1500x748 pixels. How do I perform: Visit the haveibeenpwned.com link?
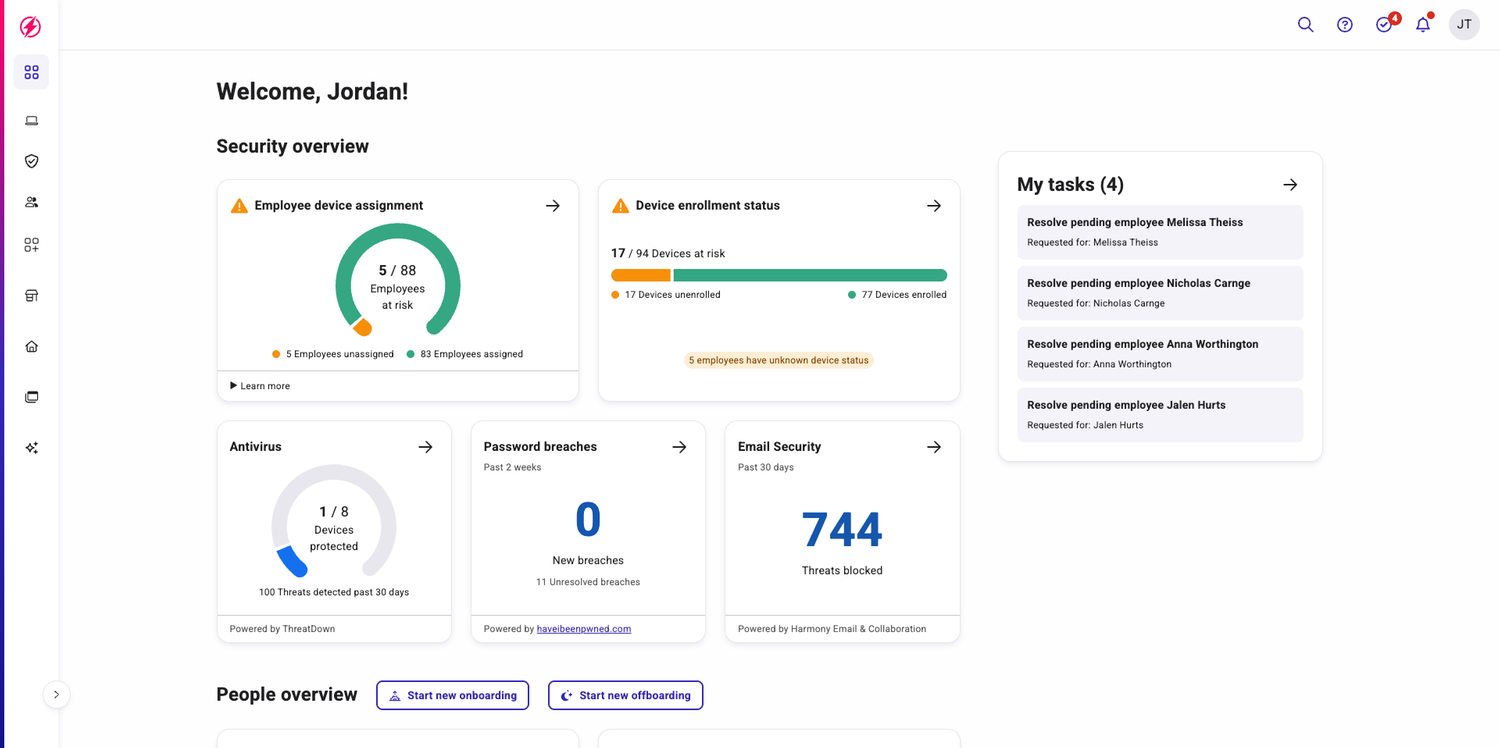click(584, 628)
